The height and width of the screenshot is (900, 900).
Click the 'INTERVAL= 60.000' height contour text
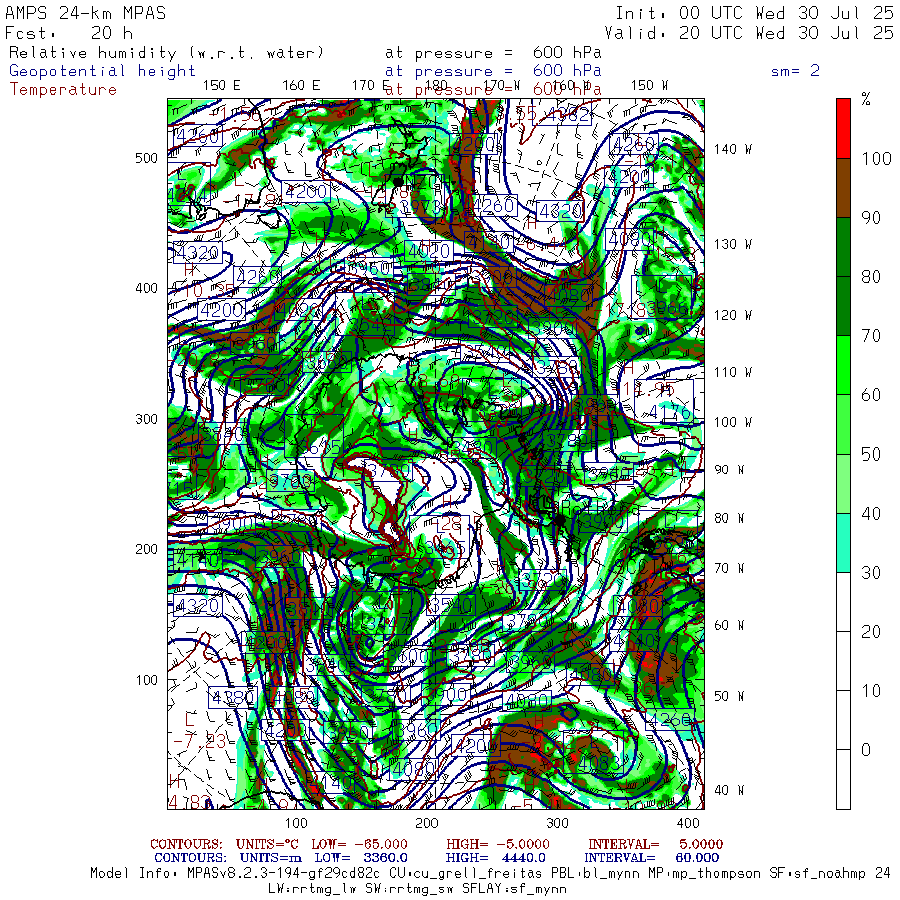coord(649,858)
